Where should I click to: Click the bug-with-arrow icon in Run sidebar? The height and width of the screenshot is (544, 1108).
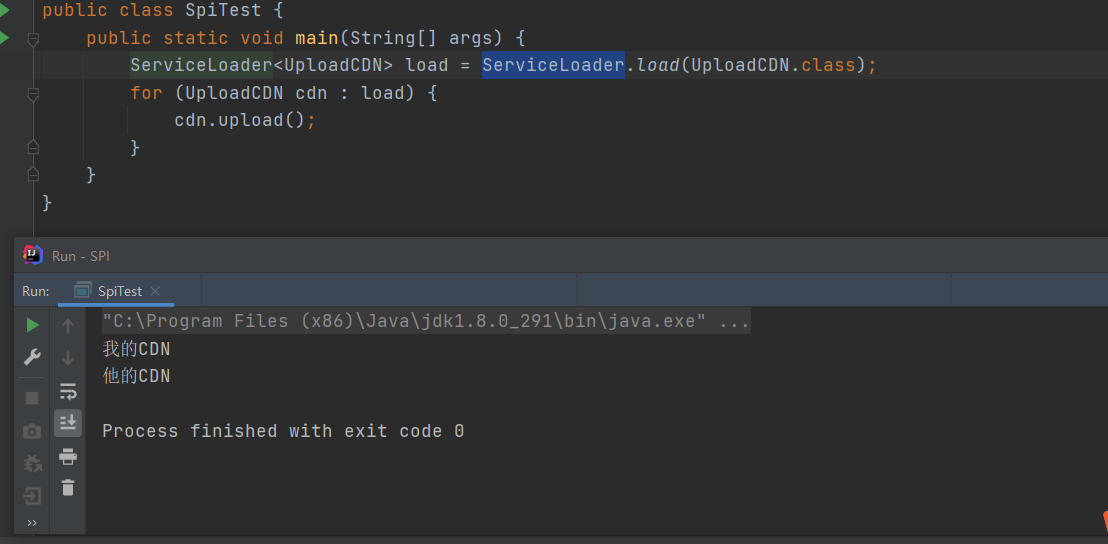[x=32, y=464]
